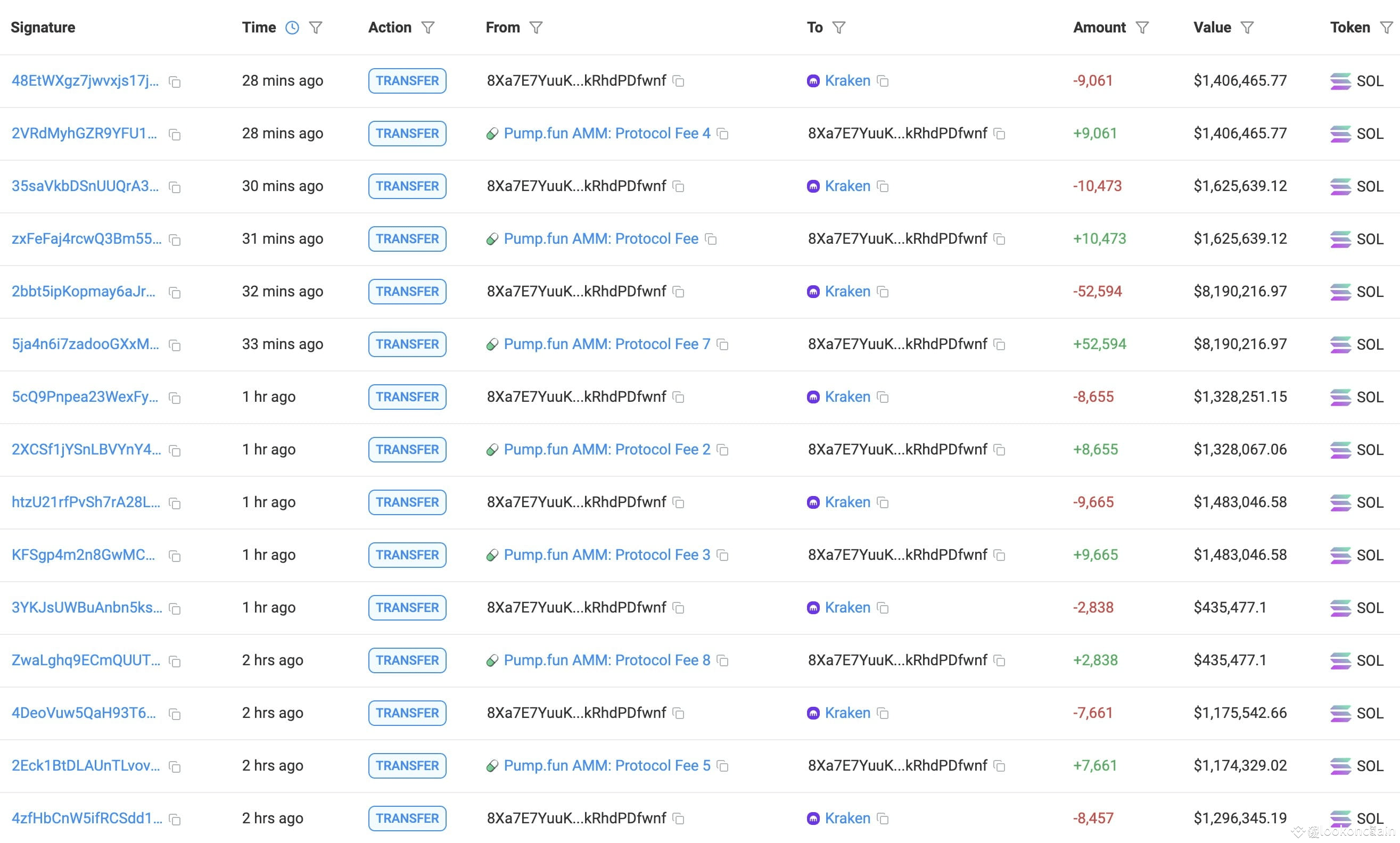Copy the signature 48EtWXgz7jwvxjs17j

[175, 82]
